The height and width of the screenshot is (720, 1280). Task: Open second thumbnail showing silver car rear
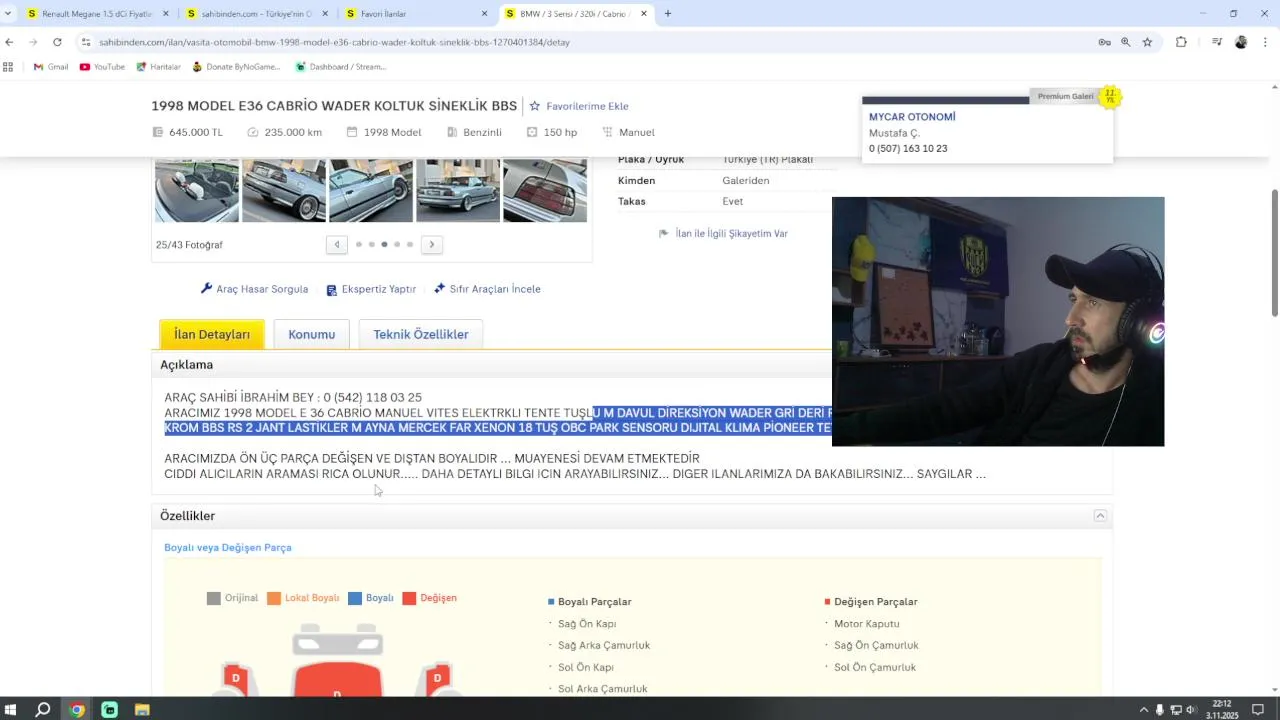(x=284, y=190)
